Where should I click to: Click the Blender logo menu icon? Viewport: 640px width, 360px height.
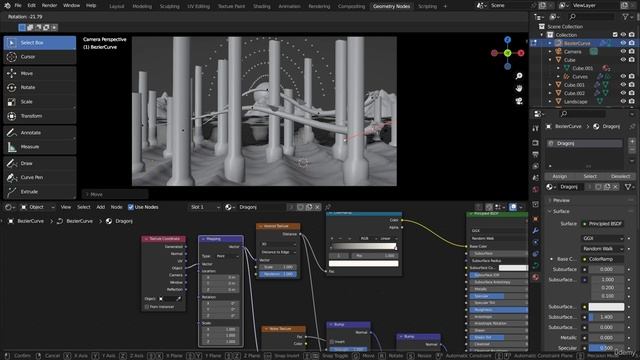coord(7,6)
